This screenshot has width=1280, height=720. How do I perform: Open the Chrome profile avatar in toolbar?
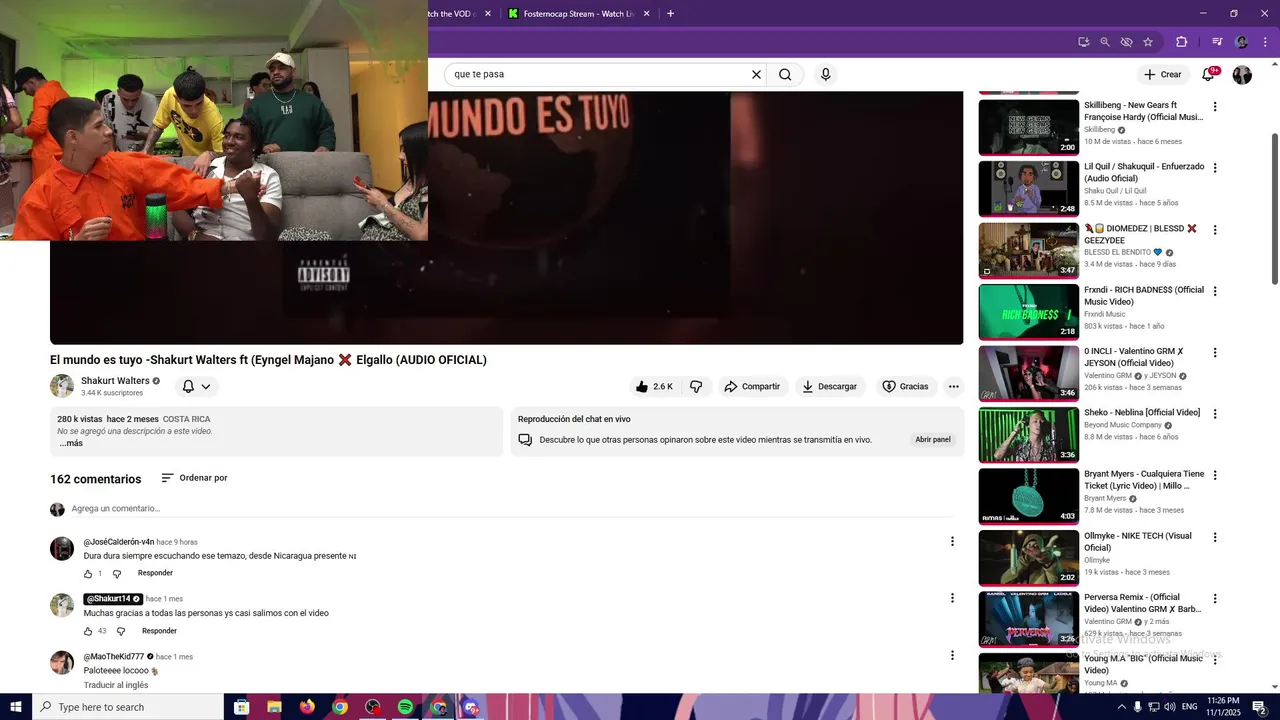(x=1242, y=42)
